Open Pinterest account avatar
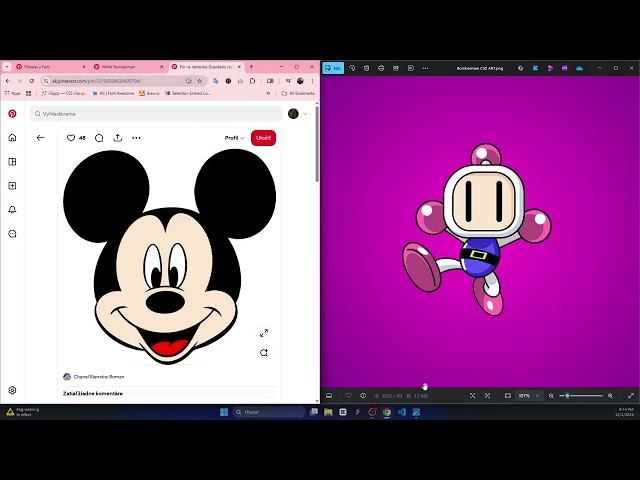The height and width of the screenshot is (480, 640). click(x=293, y=114)
